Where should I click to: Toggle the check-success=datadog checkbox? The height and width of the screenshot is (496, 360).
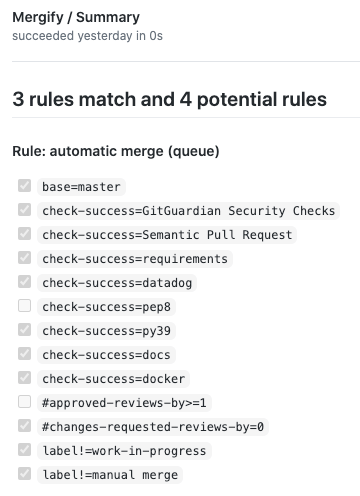(x=24, y=282)
